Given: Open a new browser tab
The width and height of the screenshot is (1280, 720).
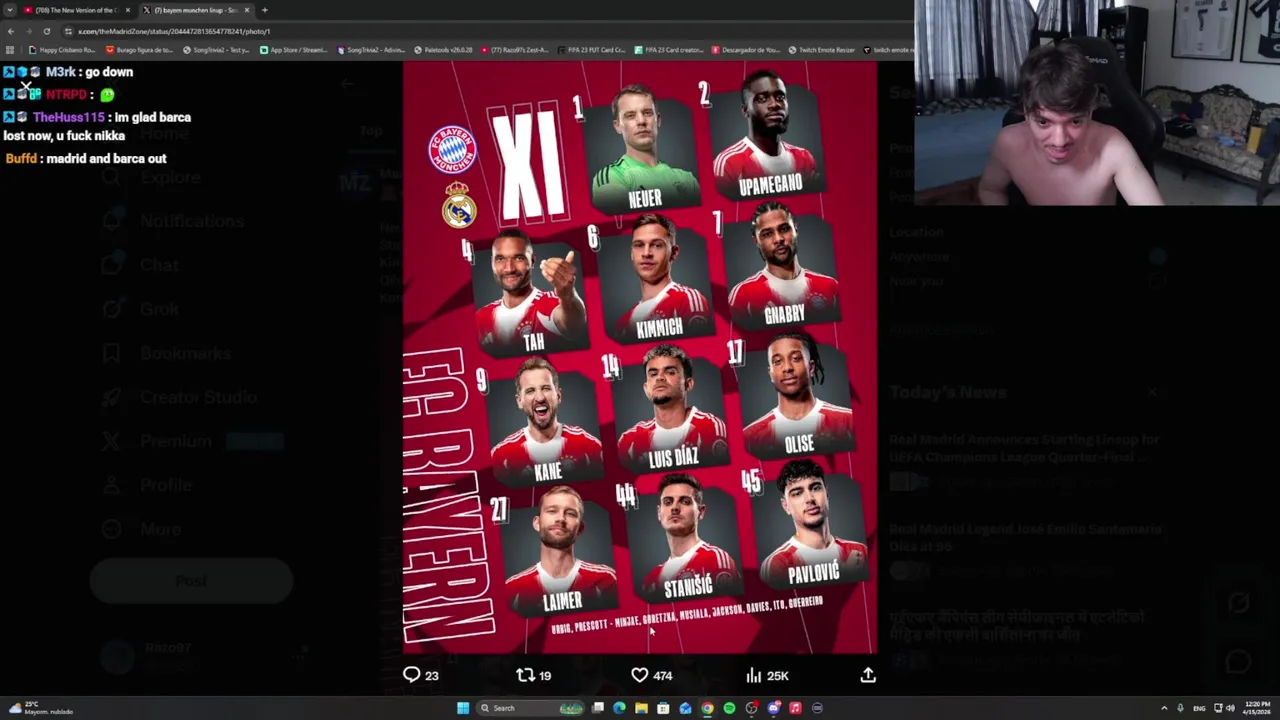Looking at the screenshot, I should coord(264,10).
